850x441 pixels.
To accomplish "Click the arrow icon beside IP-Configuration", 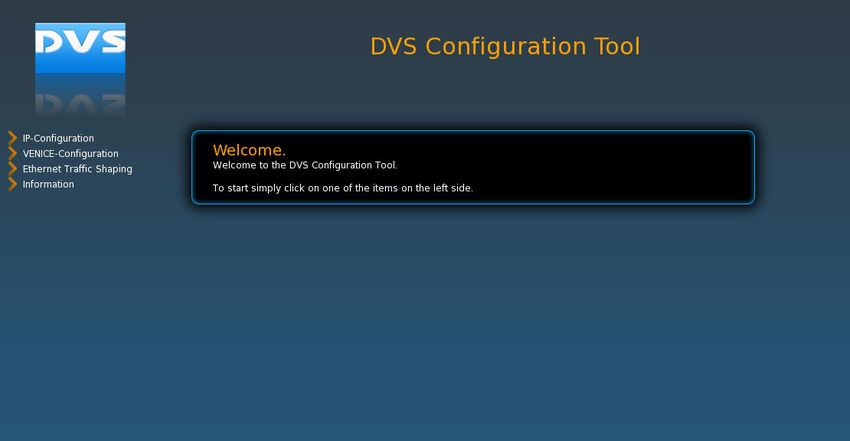I will (x=12, y=138).
